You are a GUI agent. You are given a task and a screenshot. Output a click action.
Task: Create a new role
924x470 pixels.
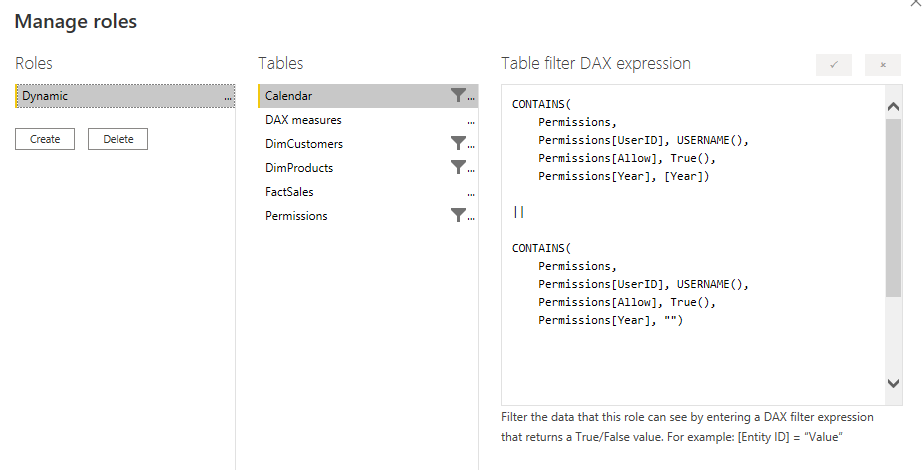click(x=45, y=139)
